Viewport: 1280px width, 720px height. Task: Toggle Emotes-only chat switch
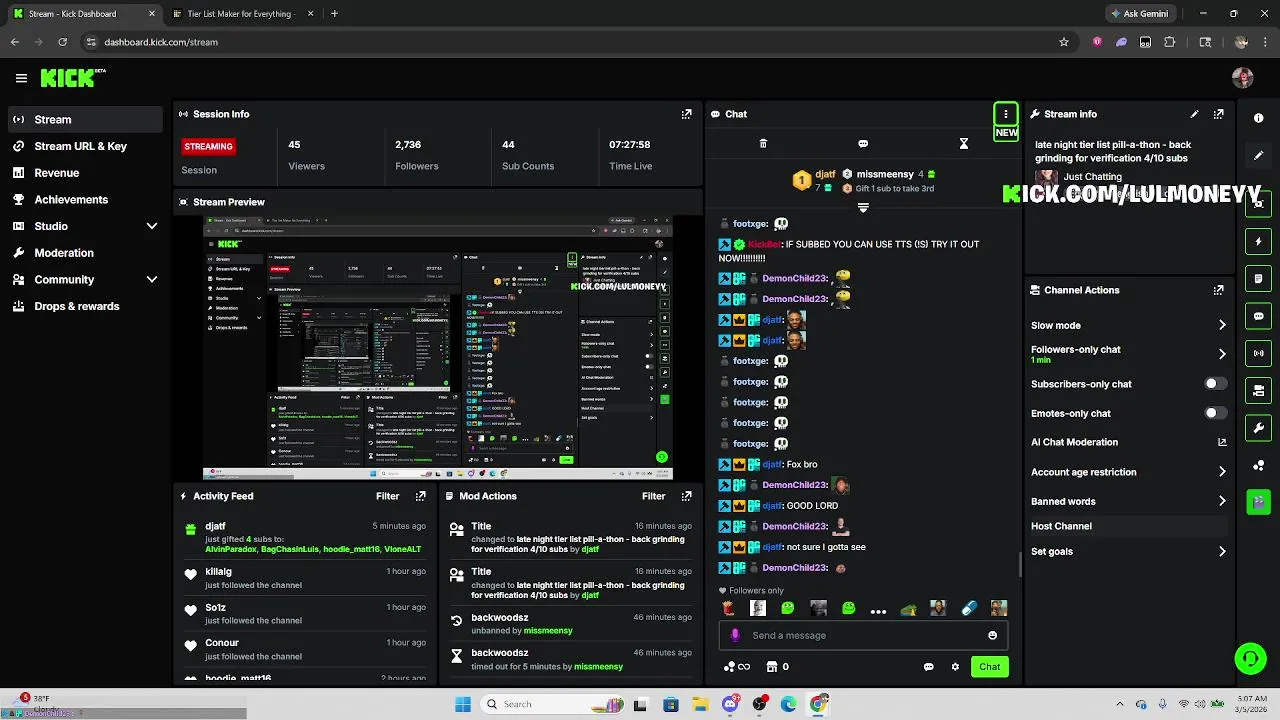click(x=1215, y=413)
